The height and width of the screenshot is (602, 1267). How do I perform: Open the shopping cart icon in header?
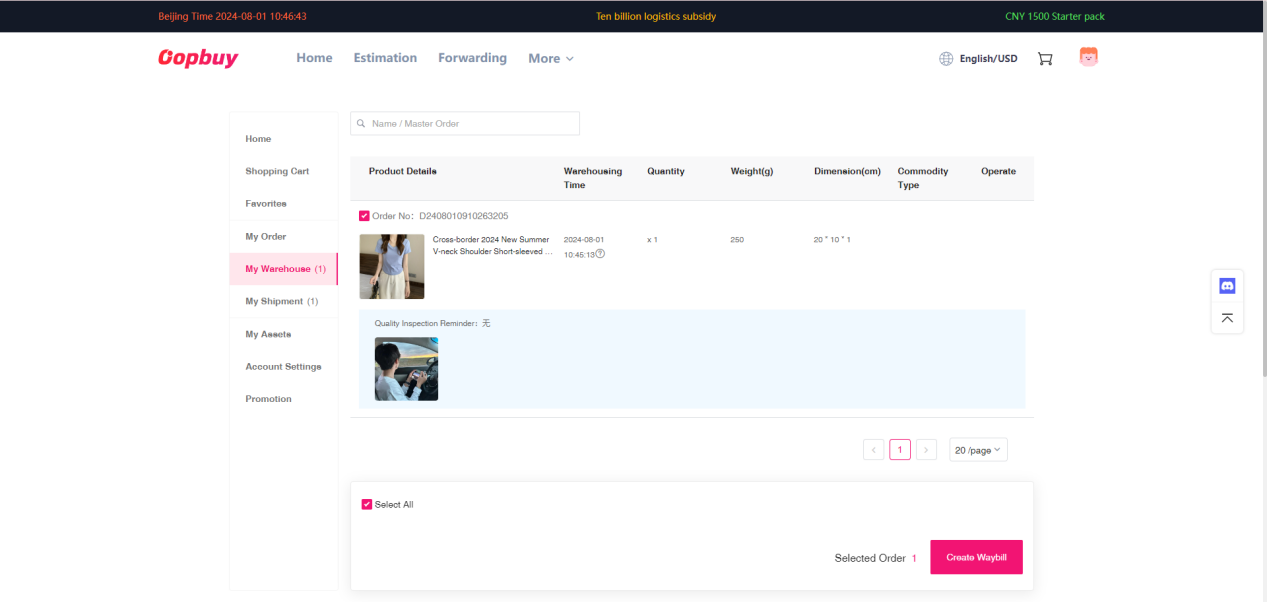pos(1045,59)
